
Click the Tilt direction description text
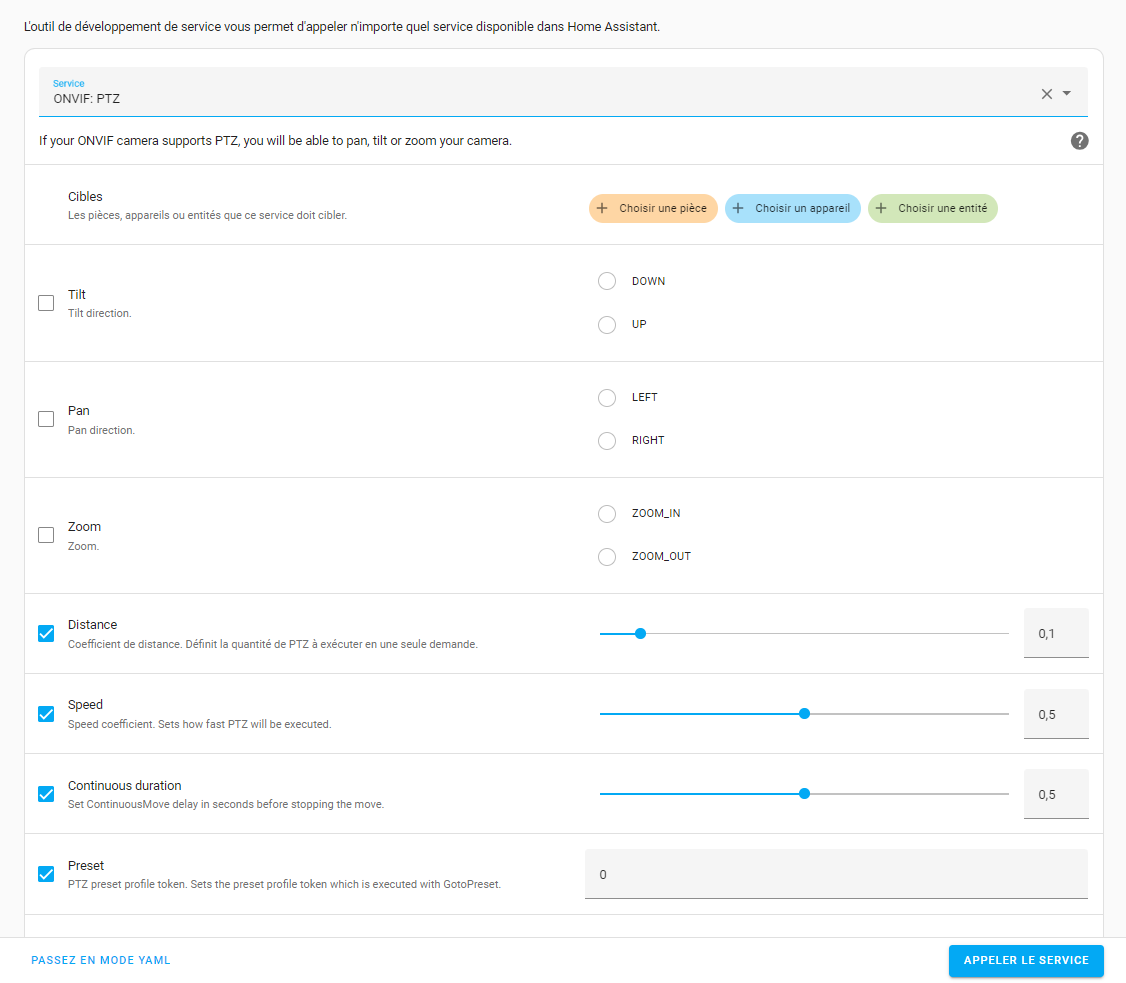[99, 313]
